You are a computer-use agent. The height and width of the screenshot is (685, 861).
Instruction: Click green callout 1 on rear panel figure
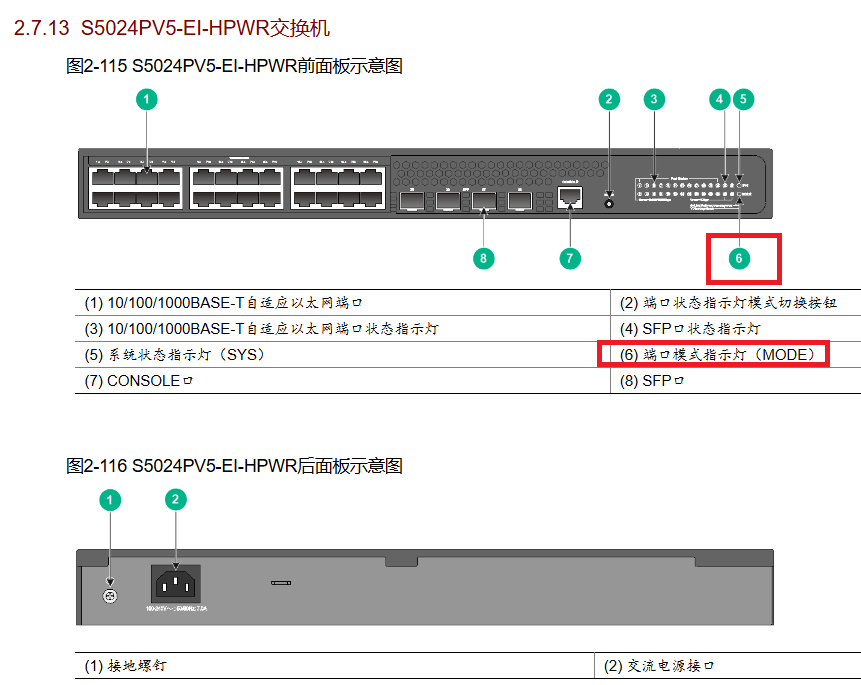click(x=110, y=500)
